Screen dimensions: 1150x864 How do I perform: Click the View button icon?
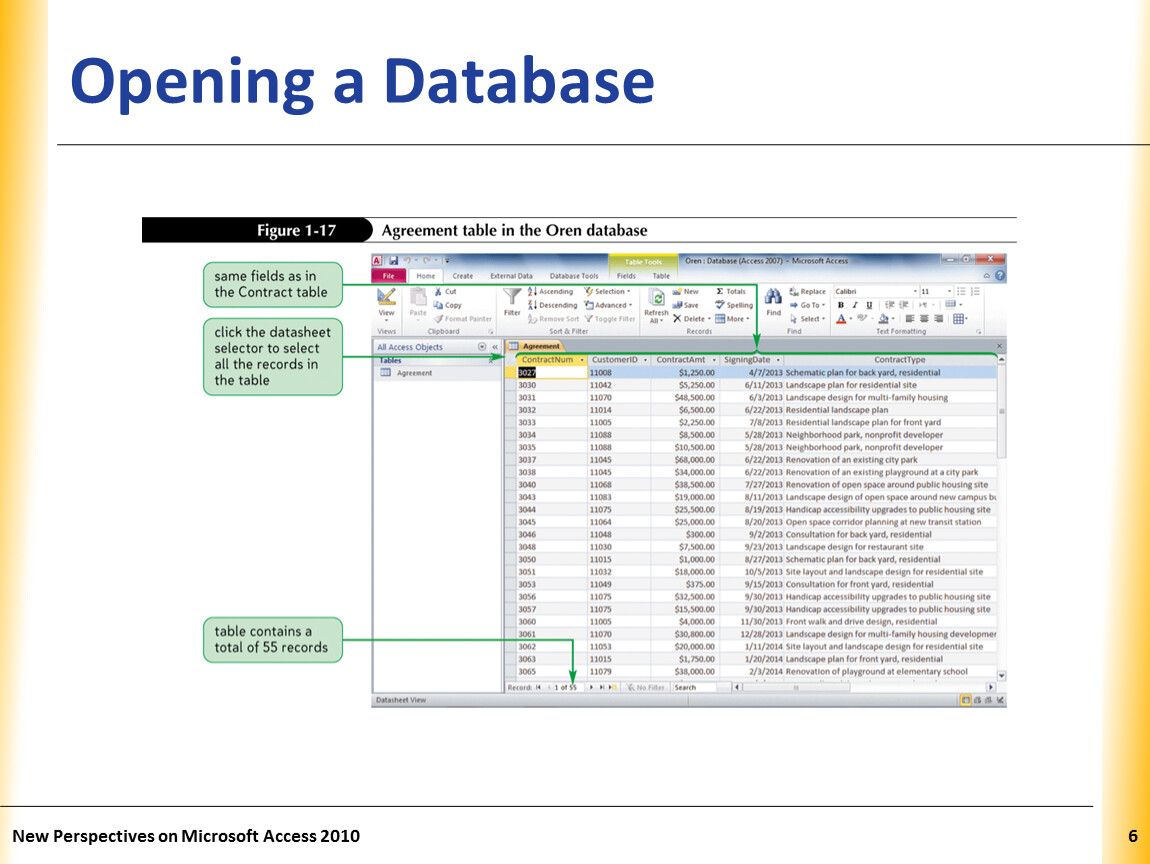pyautogui.click(x=387, y=297)
